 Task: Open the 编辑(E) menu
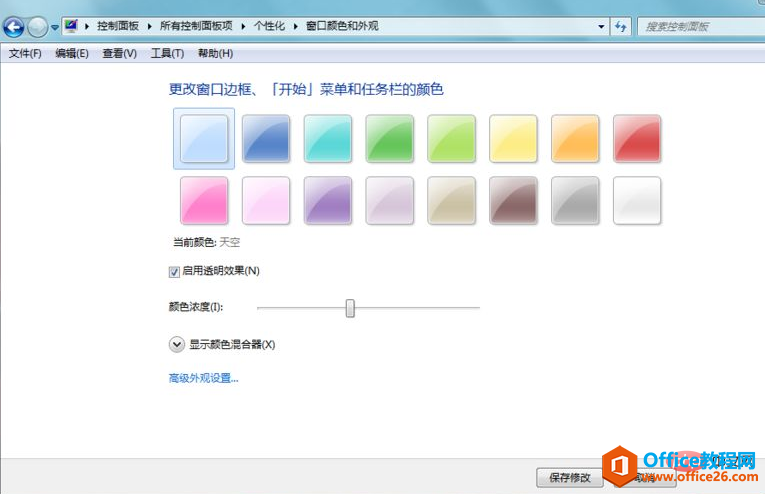click(72, 53)
